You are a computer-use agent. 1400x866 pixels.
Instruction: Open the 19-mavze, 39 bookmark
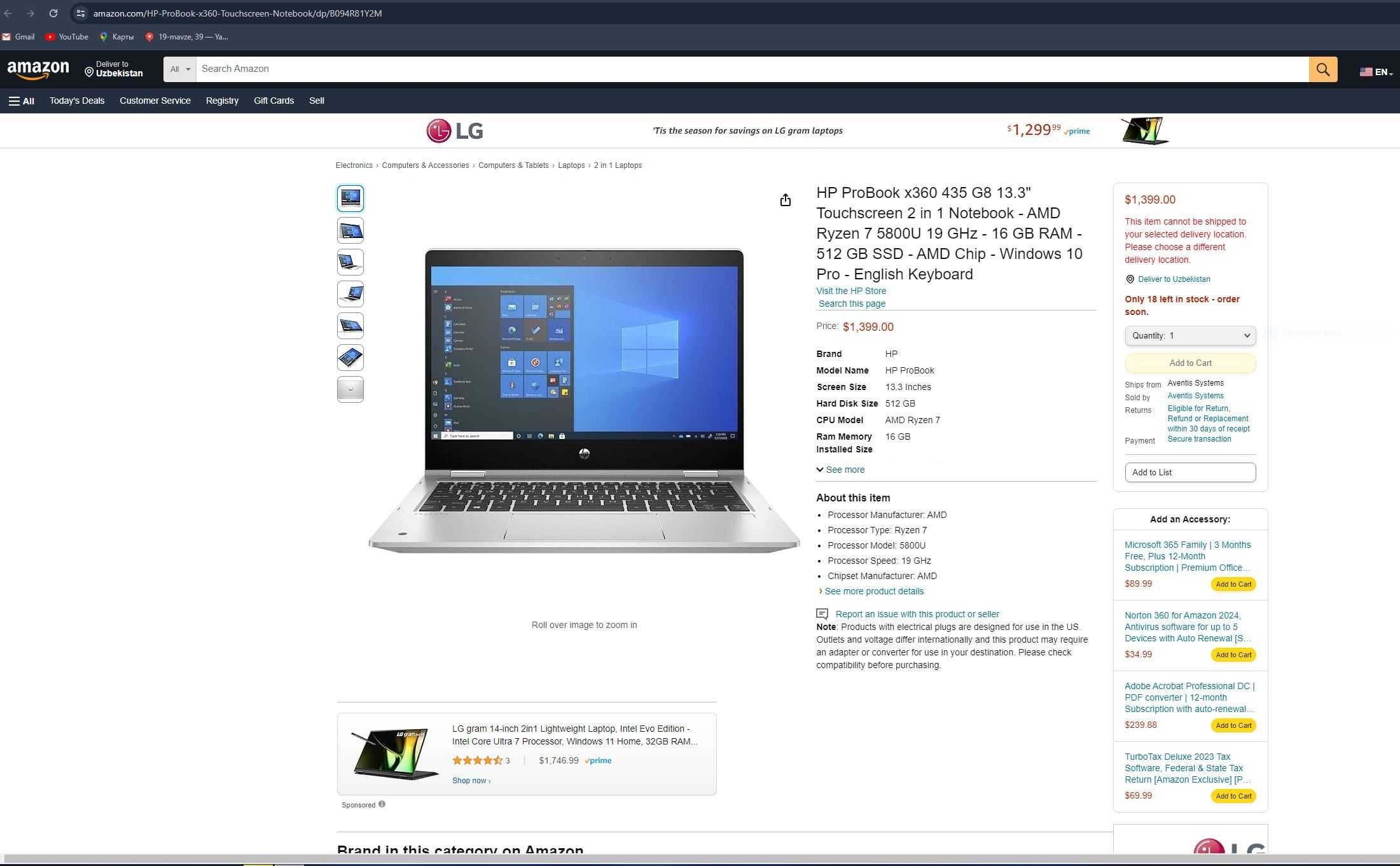[187, 37]
